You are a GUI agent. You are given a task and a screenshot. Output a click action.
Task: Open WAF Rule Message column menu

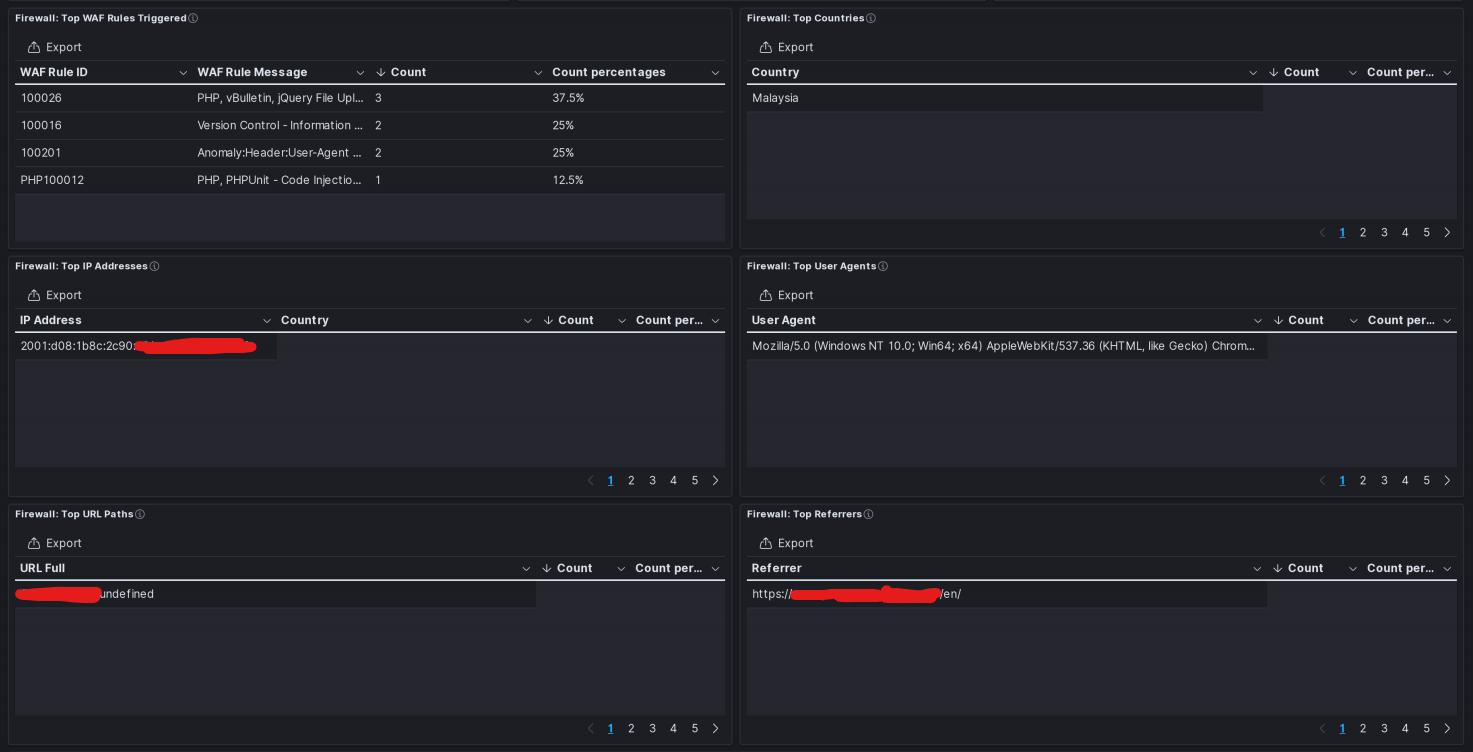click(x=360, y=73)
